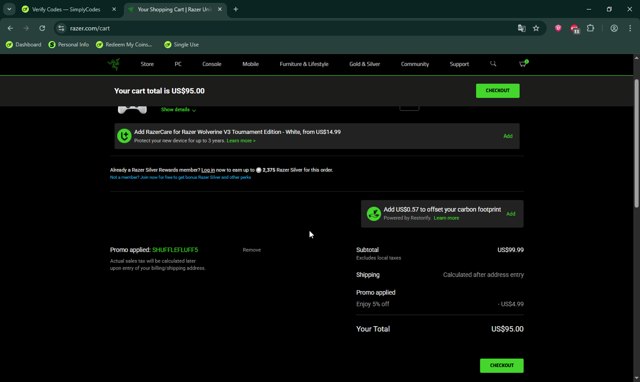Select the Your Shopping Cart Razer tab
This screenshot has height=382, width=640.
pos(174,9)
